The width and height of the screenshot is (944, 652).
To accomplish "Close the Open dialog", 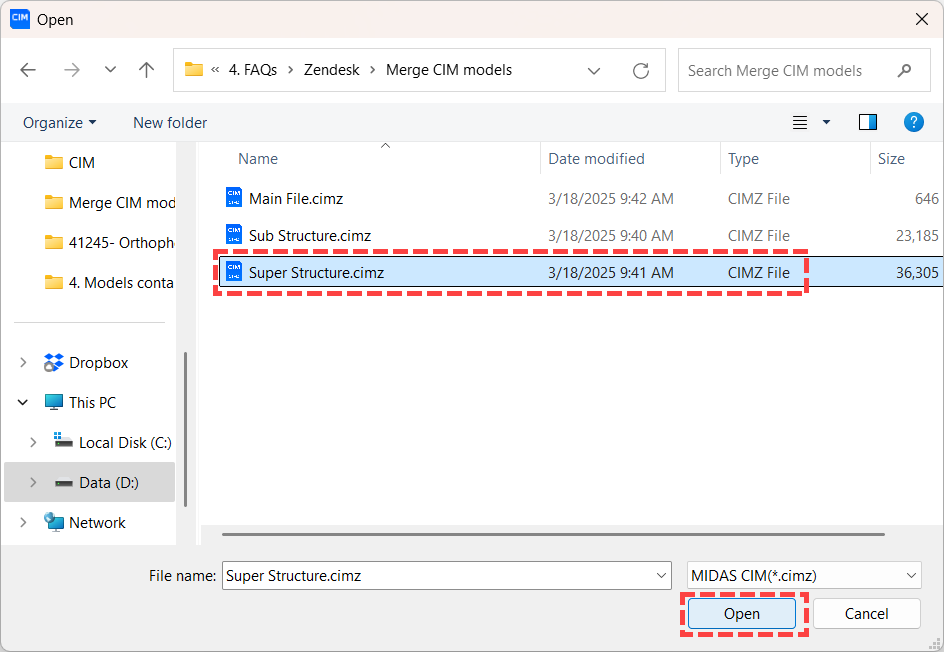I will click(921, 19).
